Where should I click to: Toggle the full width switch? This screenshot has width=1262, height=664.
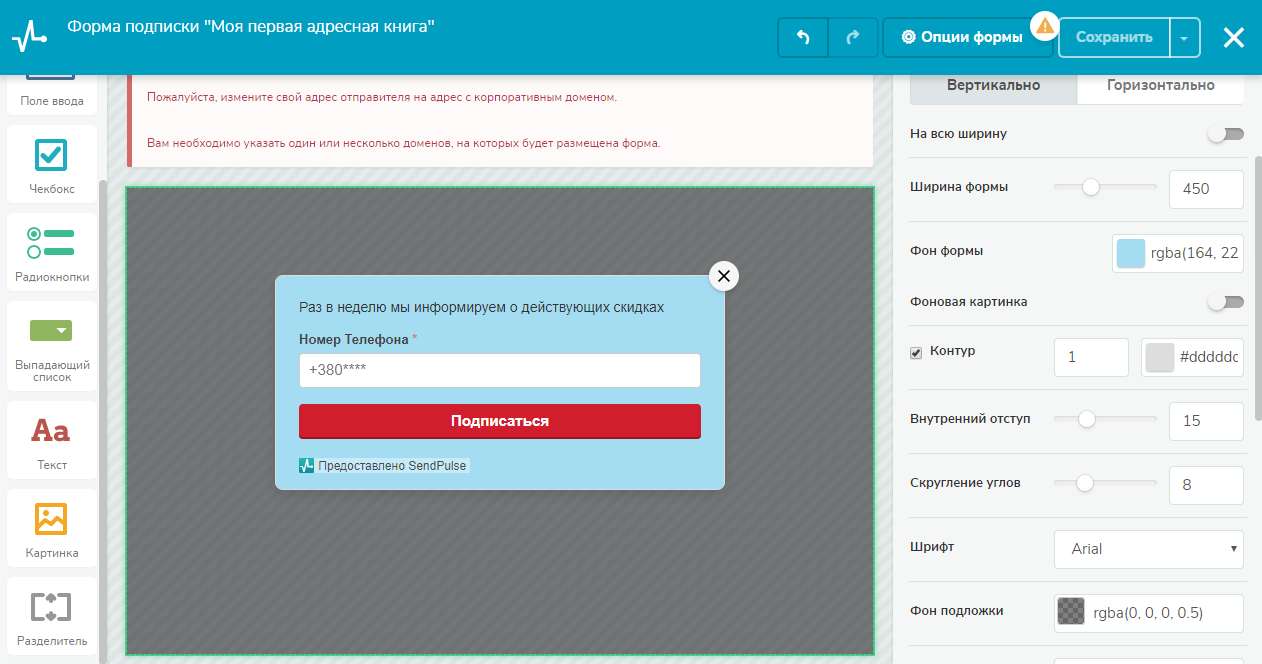click(x=1226, y=134)
